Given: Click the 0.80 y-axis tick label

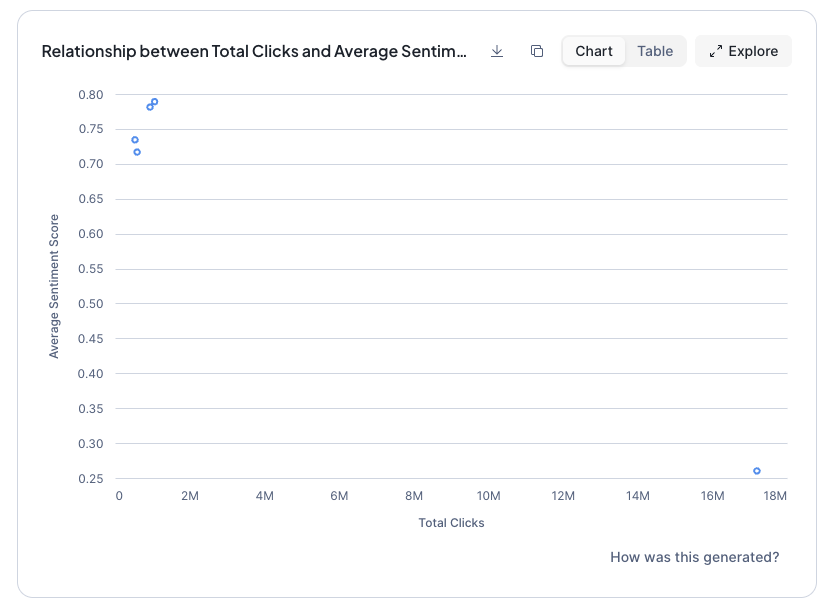Looking at the screenshot, I should [90, 95].
